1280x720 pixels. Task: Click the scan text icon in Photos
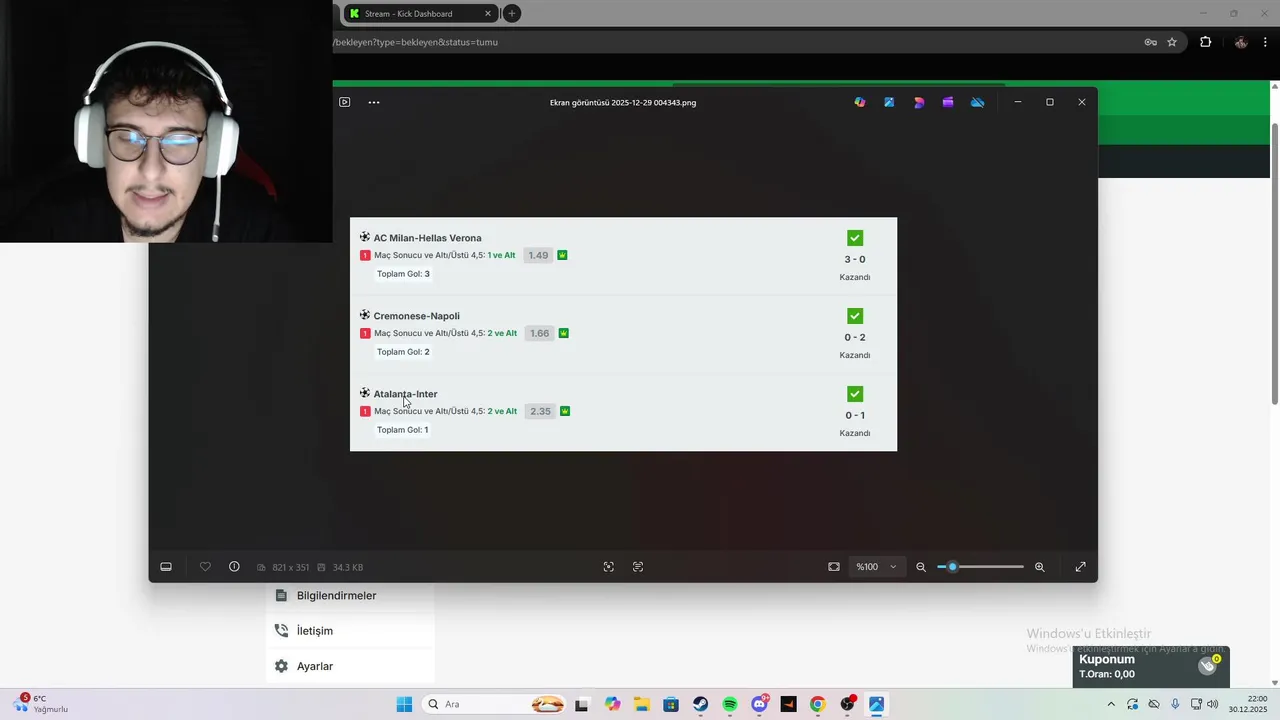638,567
